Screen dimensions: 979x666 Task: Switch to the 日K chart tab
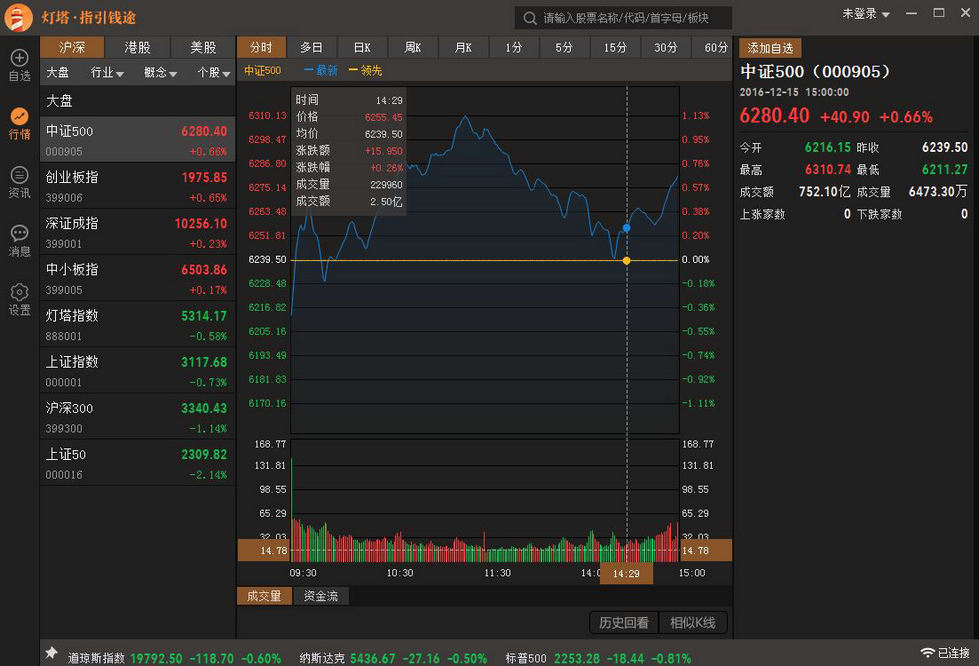pos(362,48)
